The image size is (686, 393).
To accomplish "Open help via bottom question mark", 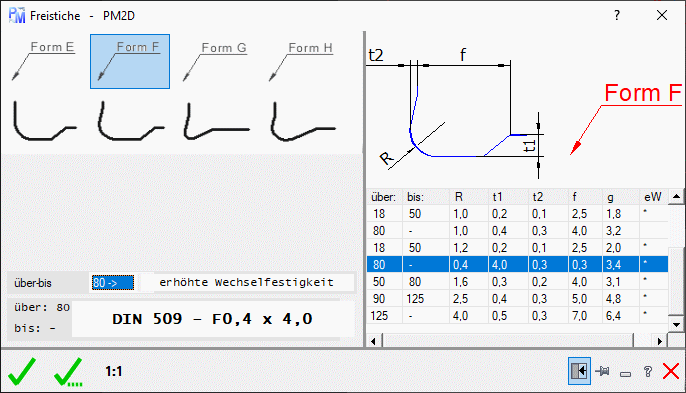I will pyautogui.click(x=648, y=372).
